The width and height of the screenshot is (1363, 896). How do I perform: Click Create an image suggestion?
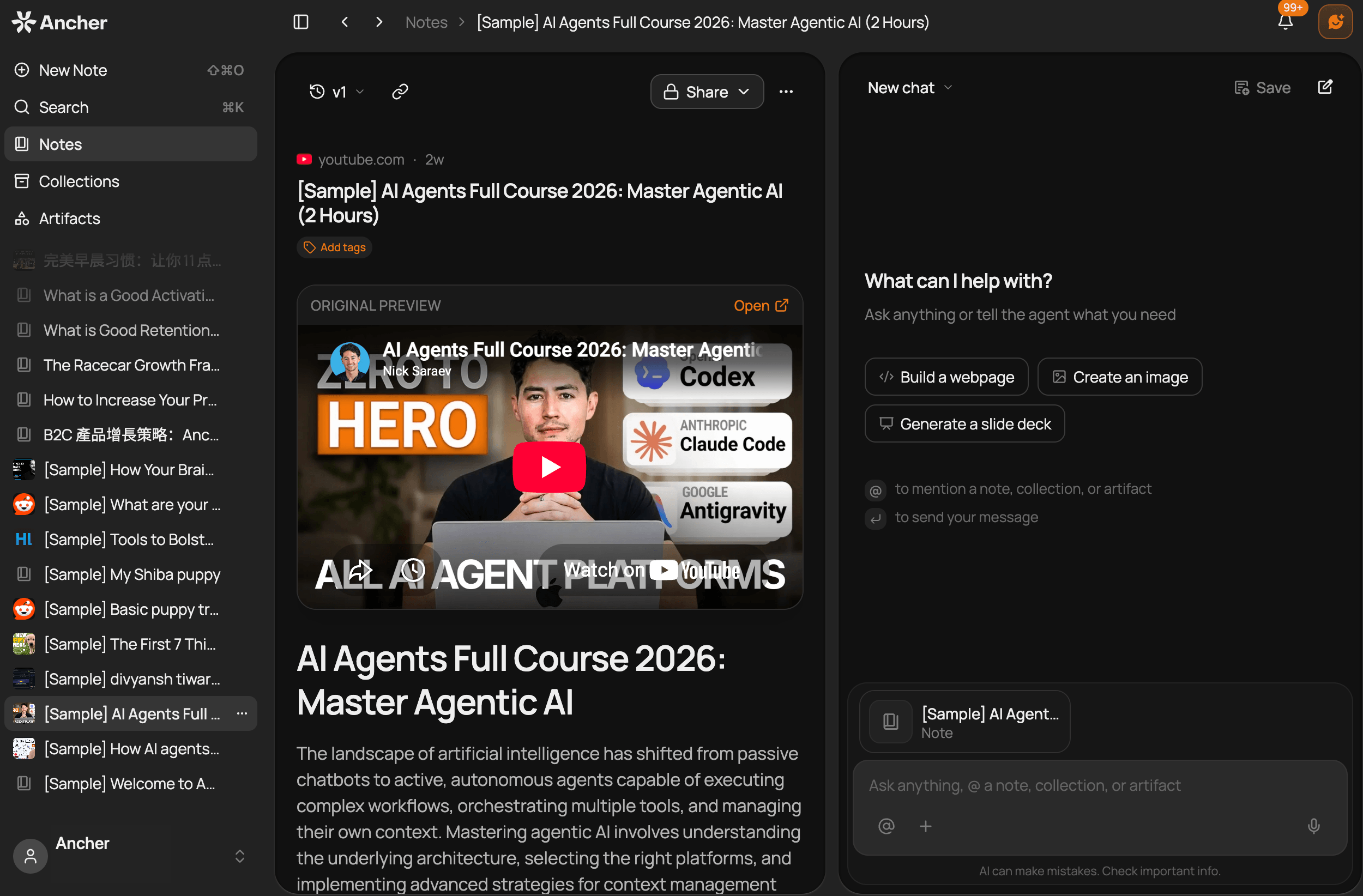[x=1120, y=377]
